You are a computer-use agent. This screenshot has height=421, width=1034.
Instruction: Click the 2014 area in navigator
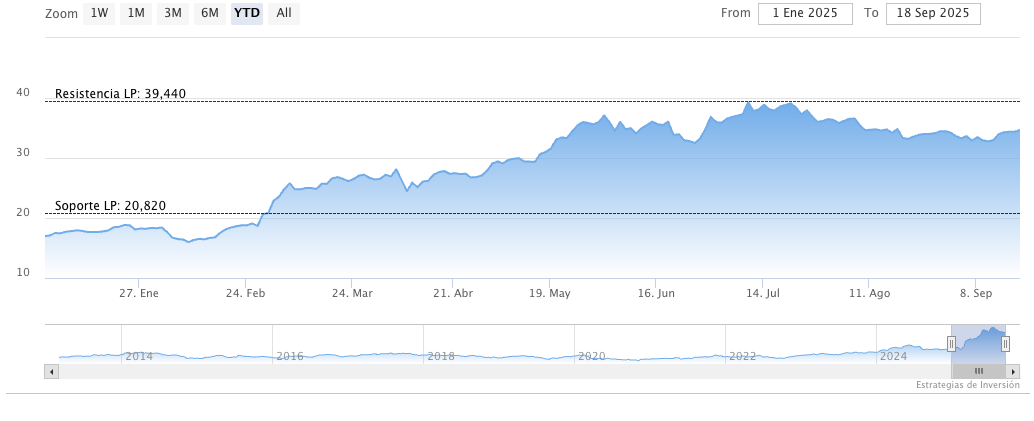click(x=139, y=356)
